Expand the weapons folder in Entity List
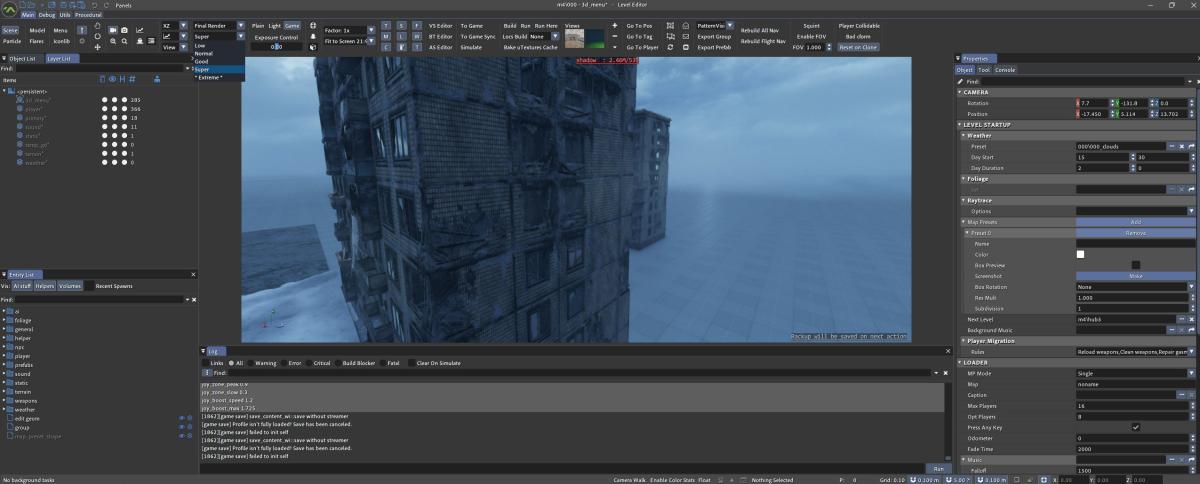Screen dimensions: 1200x484 (x=4, y=400)
